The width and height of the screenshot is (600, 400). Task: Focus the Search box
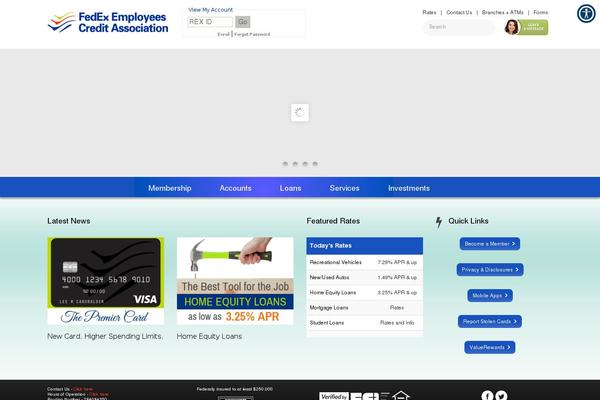point(458,27)
